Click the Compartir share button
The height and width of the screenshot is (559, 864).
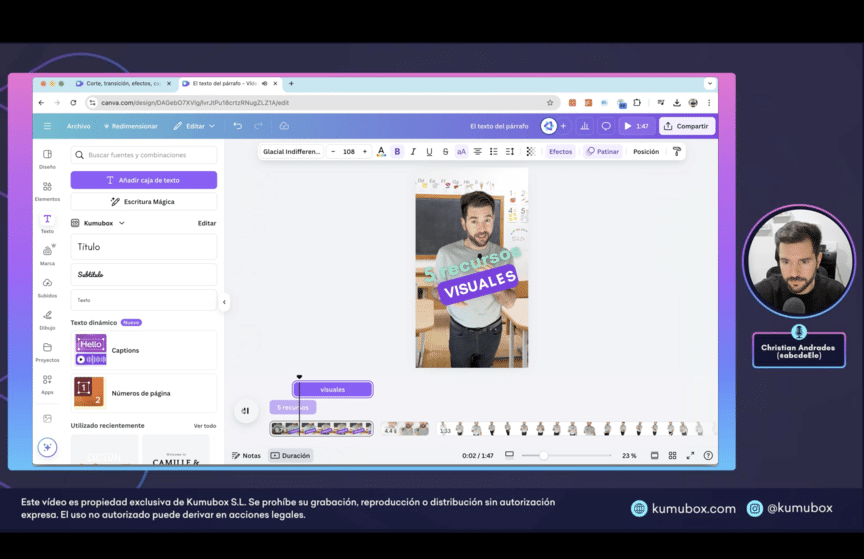coord(687,126)
